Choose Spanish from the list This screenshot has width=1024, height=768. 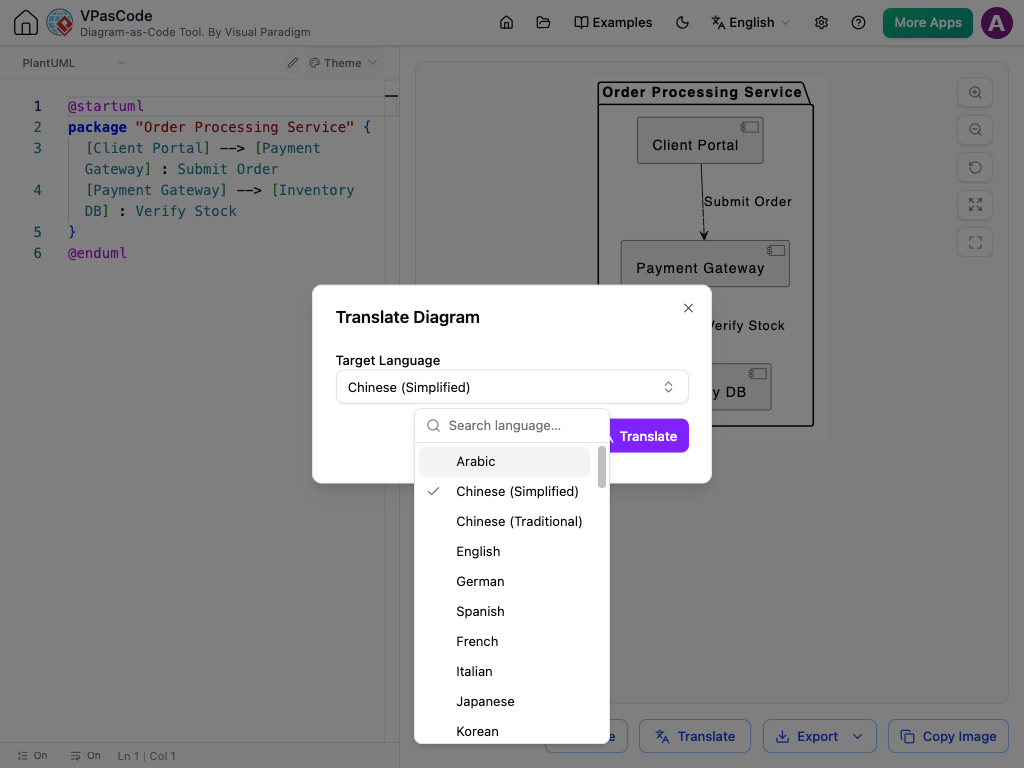[x=504, y=612]
